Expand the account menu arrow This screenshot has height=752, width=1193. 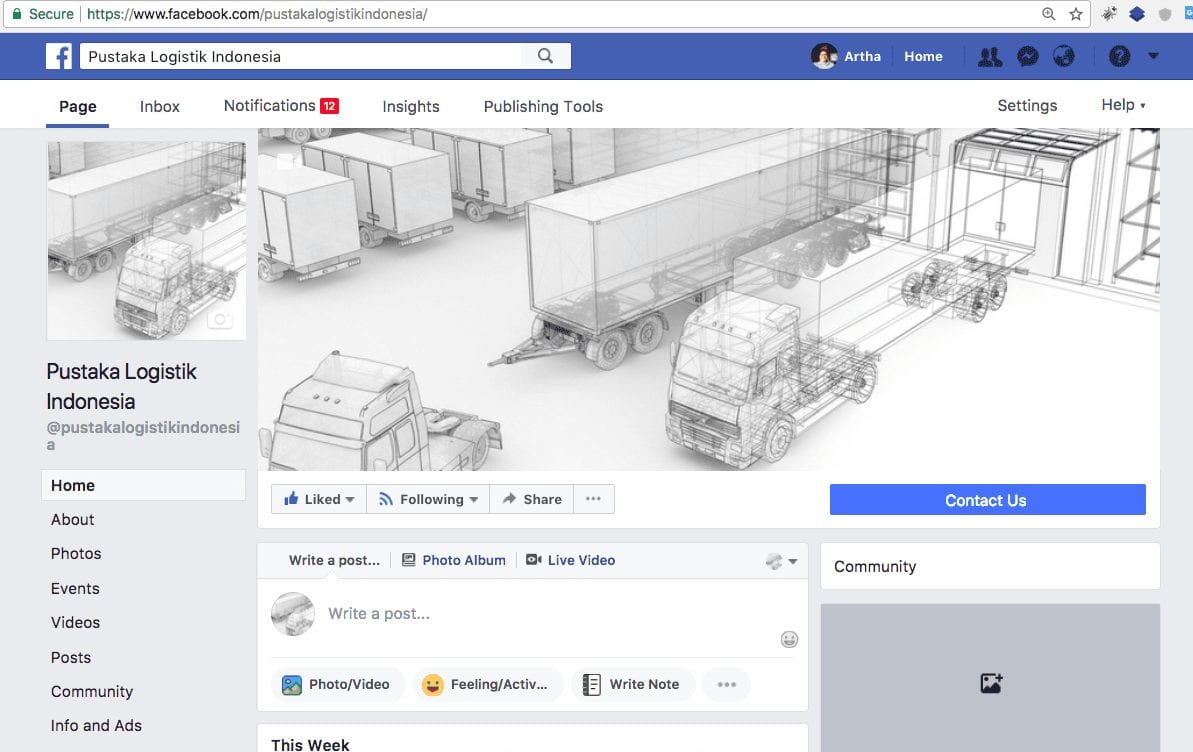[1153, 57]
